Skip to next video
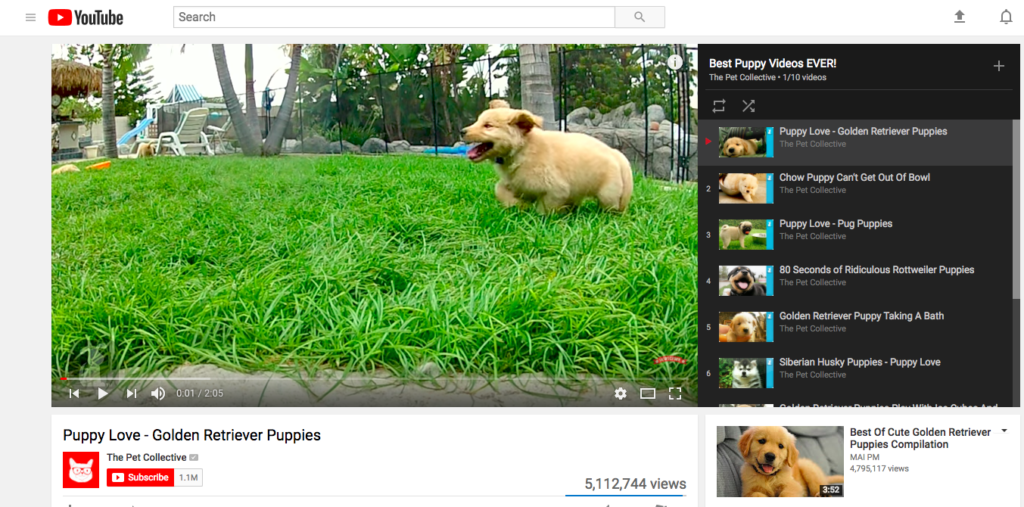The width and height of the screenshot is (1024, 507). pos(131,393)
